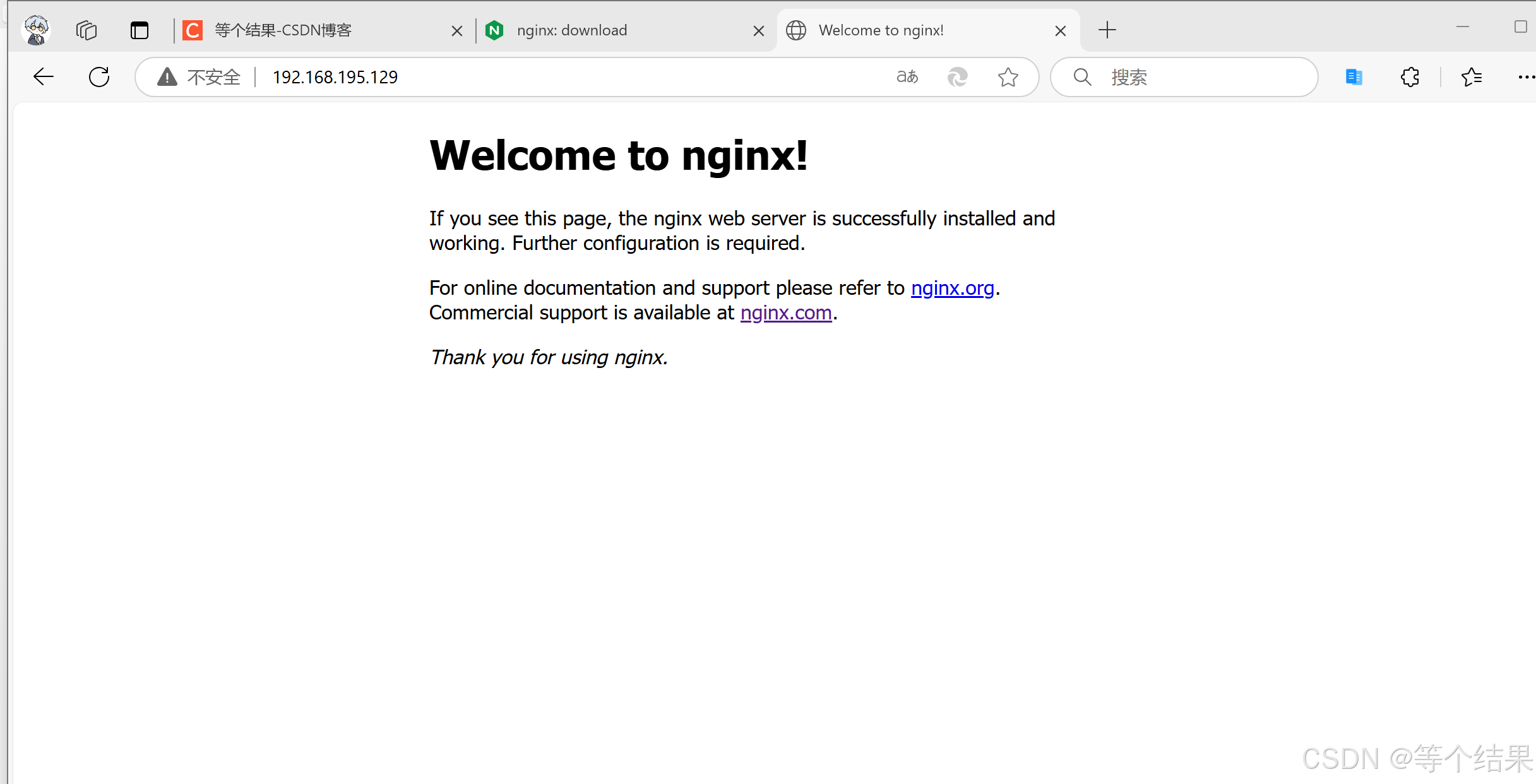The width and height of the screenshot is (1536, 784).
Task: Click the 'Not secure' warning badge
Action: tap(199, 77)
